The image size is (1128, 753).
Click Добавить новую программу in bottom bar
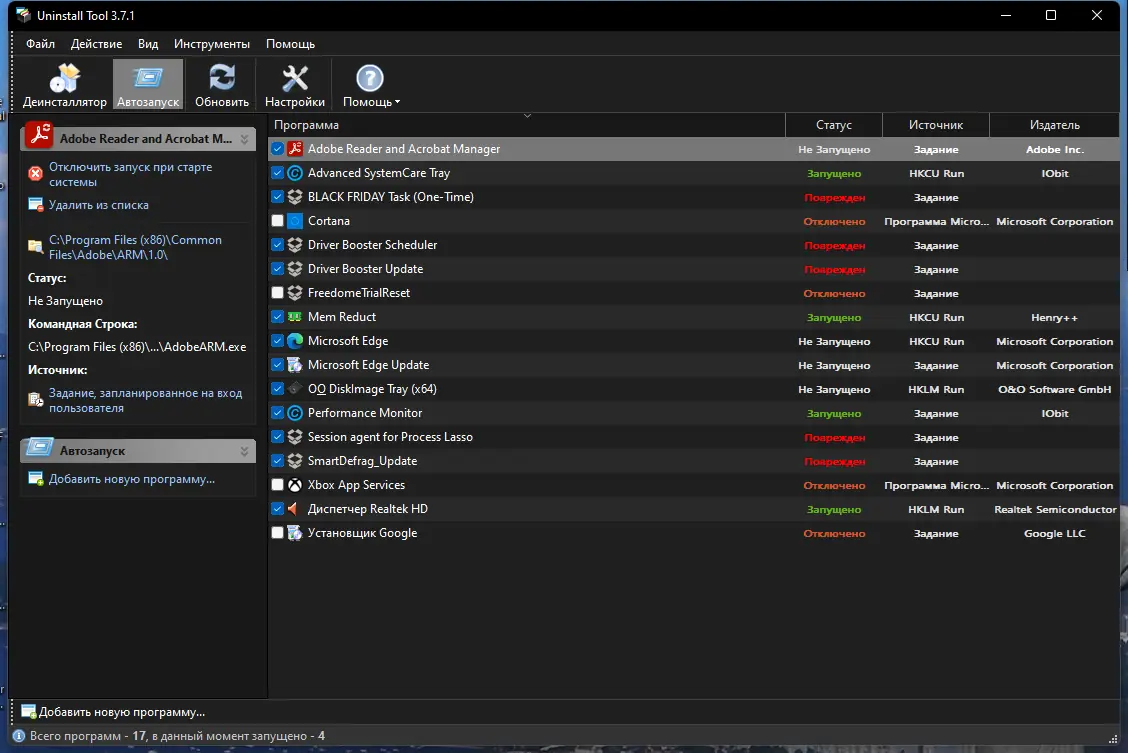click(x=122, y=712)
